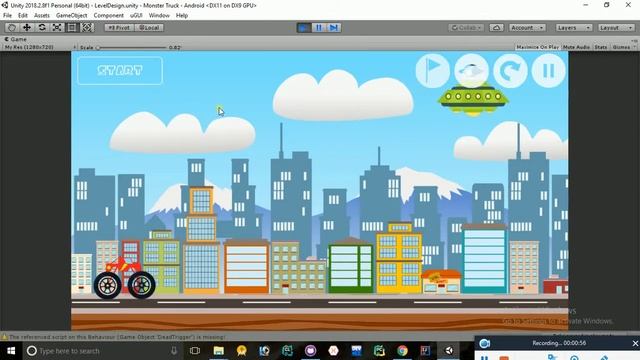Open the uGUI menu
The image size is (640, 360).
point(136,15)
